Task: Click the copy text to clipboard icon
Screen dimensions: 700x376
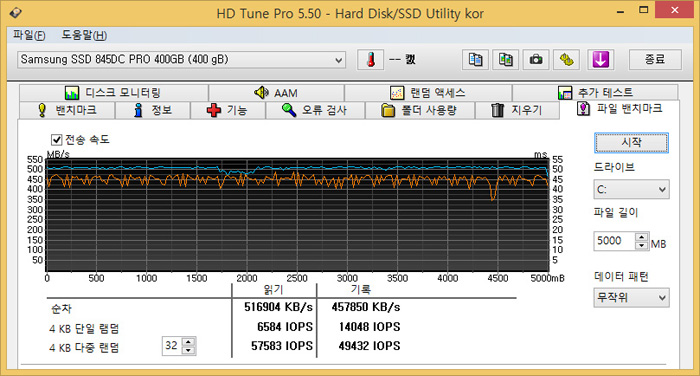Action: [x=475, y=59]
